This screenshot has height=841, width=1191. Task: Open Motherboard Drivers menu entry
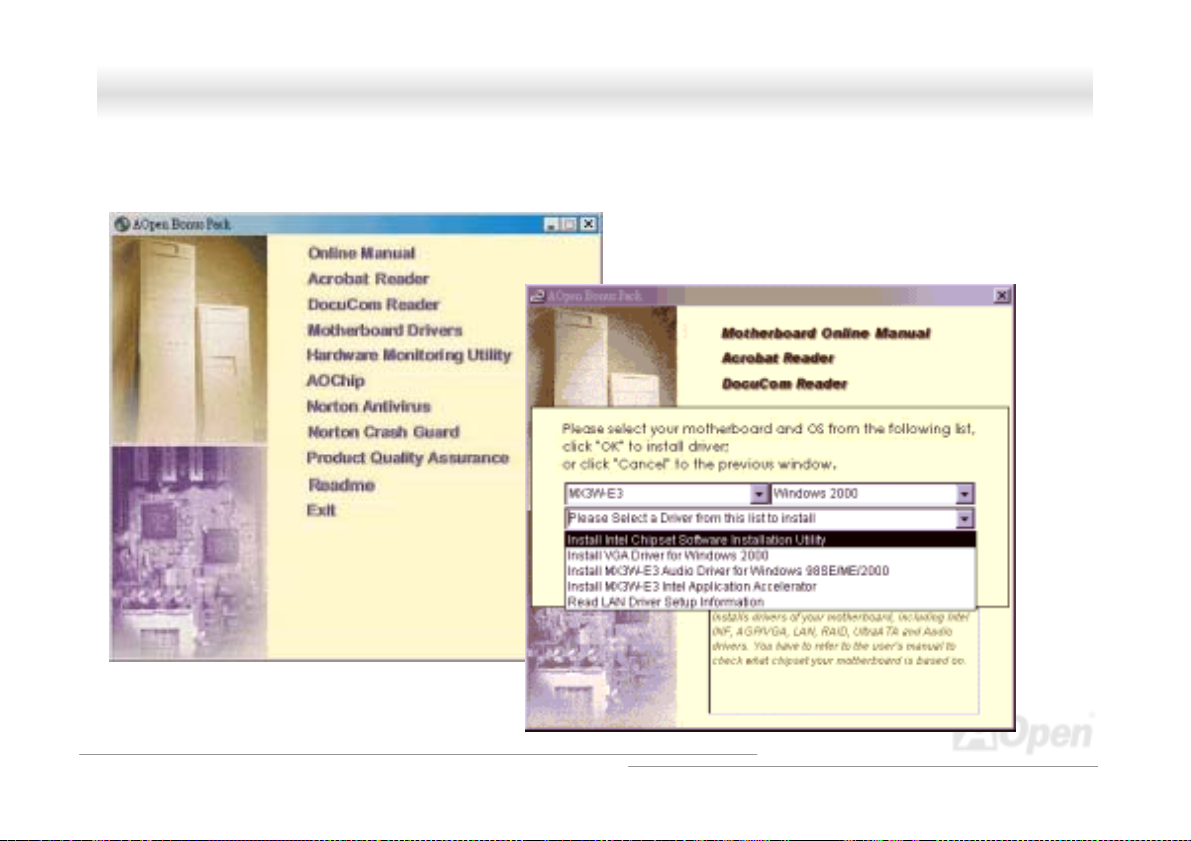(x=384, y=330)
